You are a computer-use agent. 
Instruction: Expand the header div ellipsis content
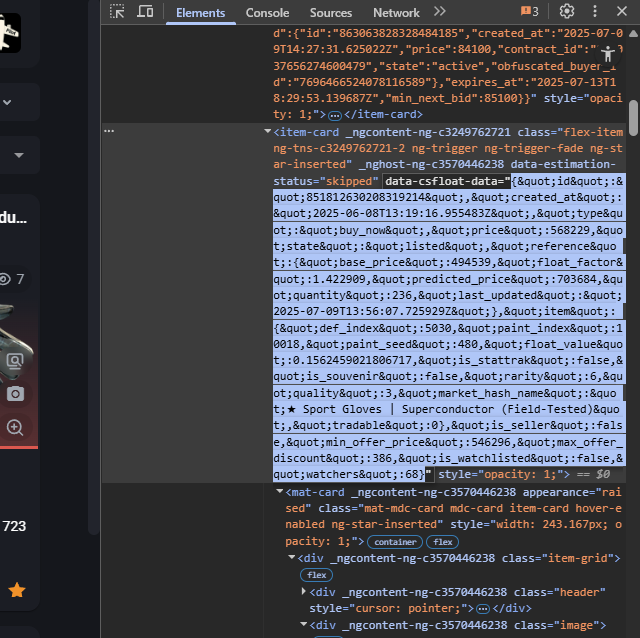pos(483,609)
